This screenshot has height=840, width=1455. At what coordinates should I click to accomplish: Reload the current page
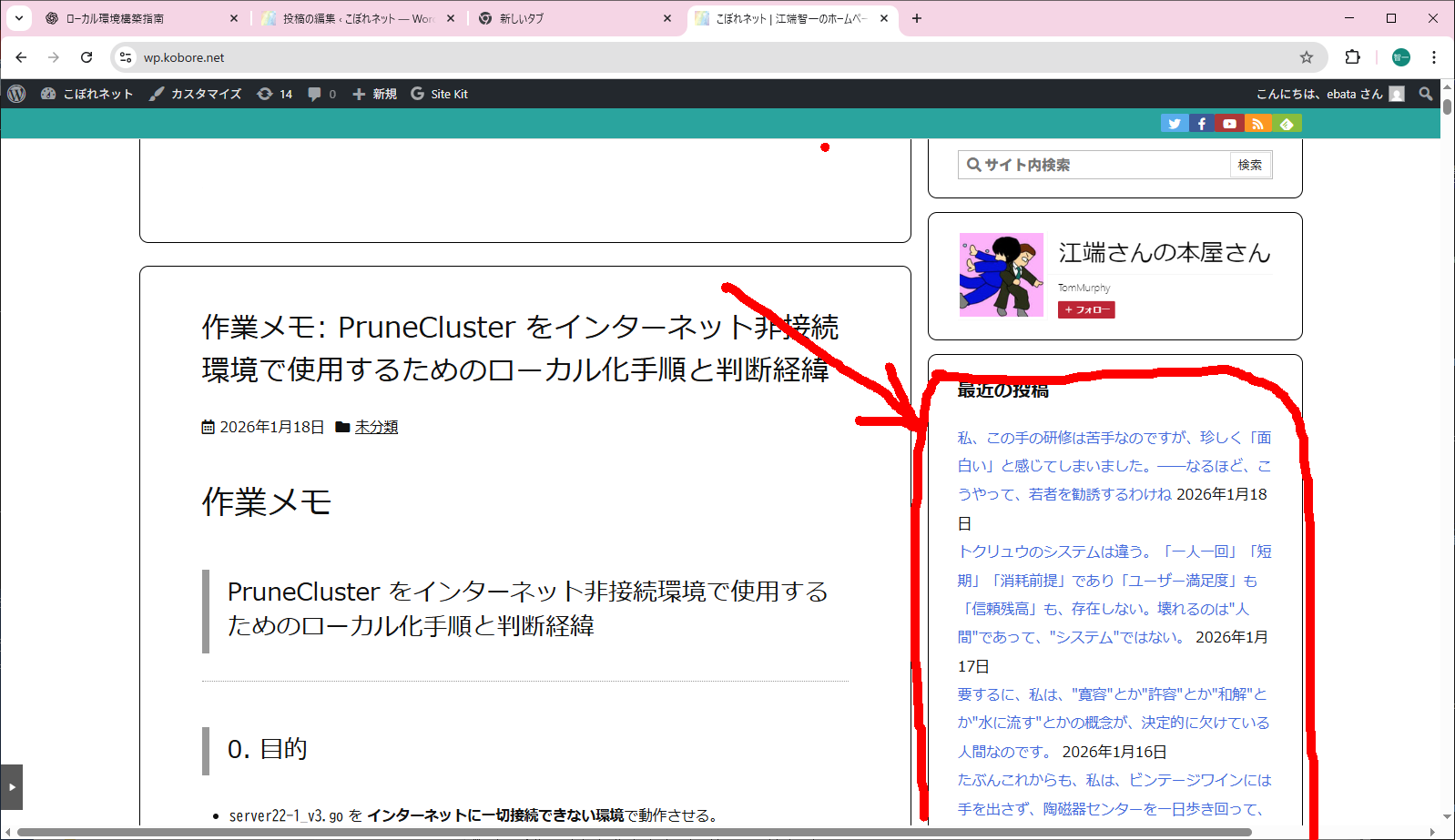click(x=86, y=57)
